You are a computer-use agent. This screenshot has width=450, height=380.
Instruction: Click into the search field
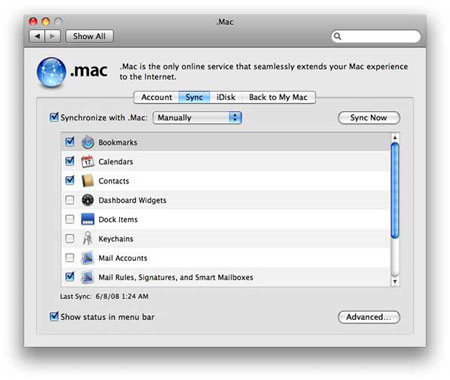pyautogui.click(x=376, y=36)
